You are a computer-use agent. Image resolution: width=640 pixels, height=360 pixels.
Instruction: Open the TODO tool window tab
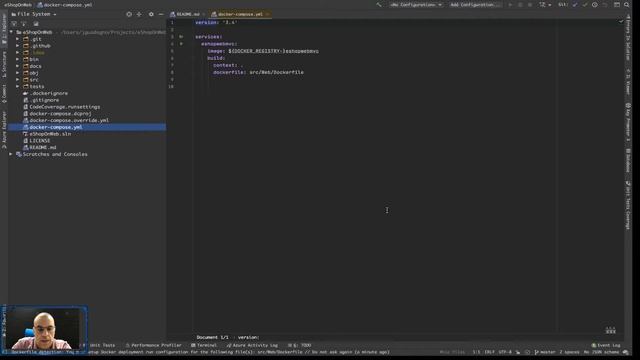300,345
